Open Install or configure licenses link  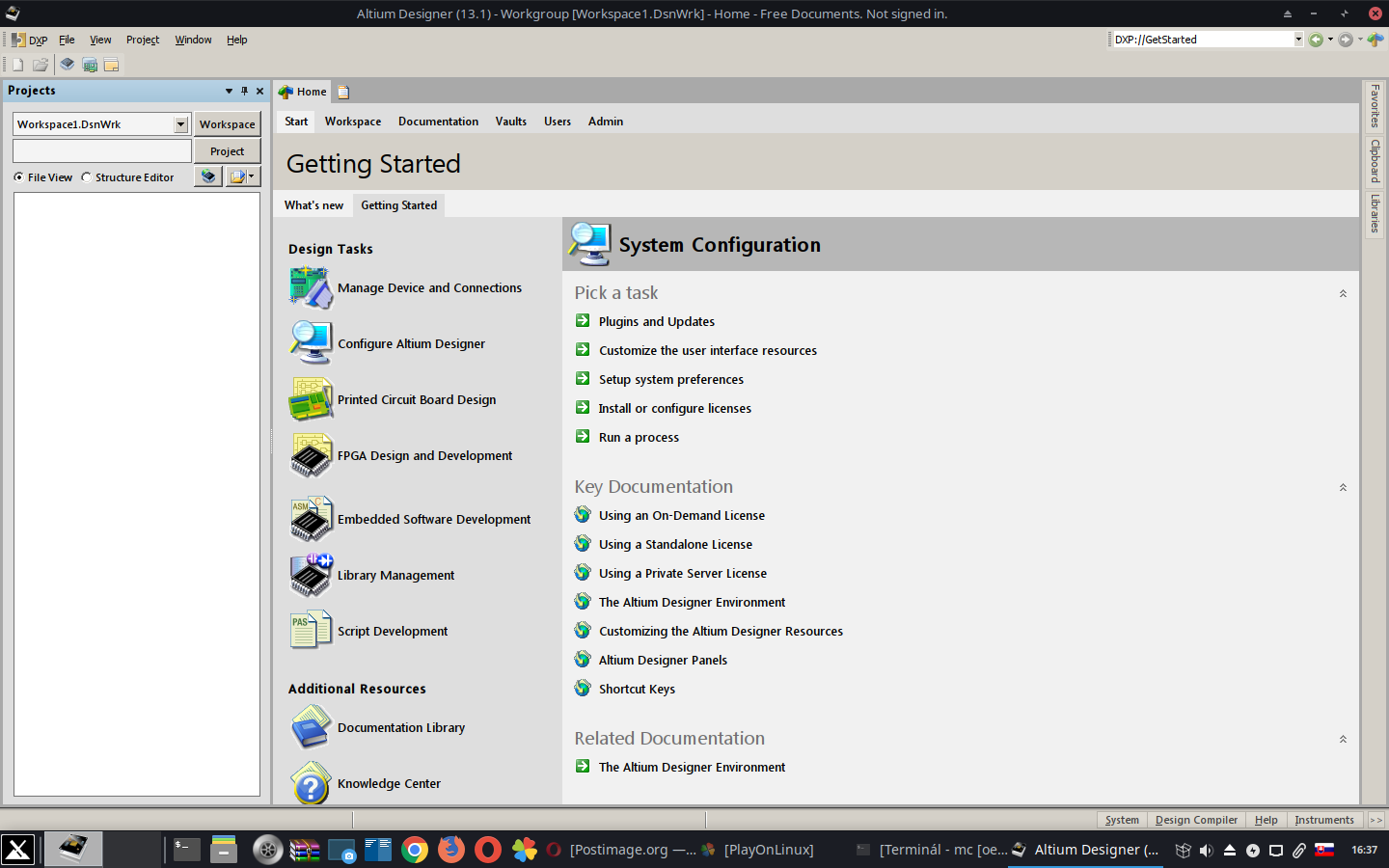coord(675,409)
